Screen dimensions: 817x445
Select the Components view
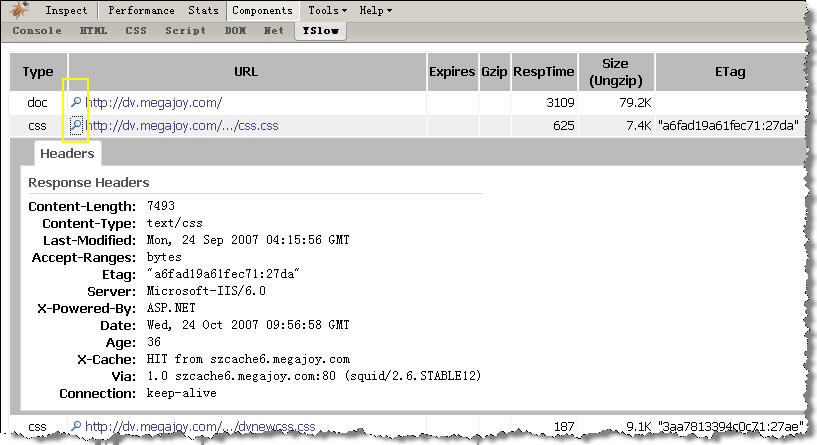coord(262,11)
